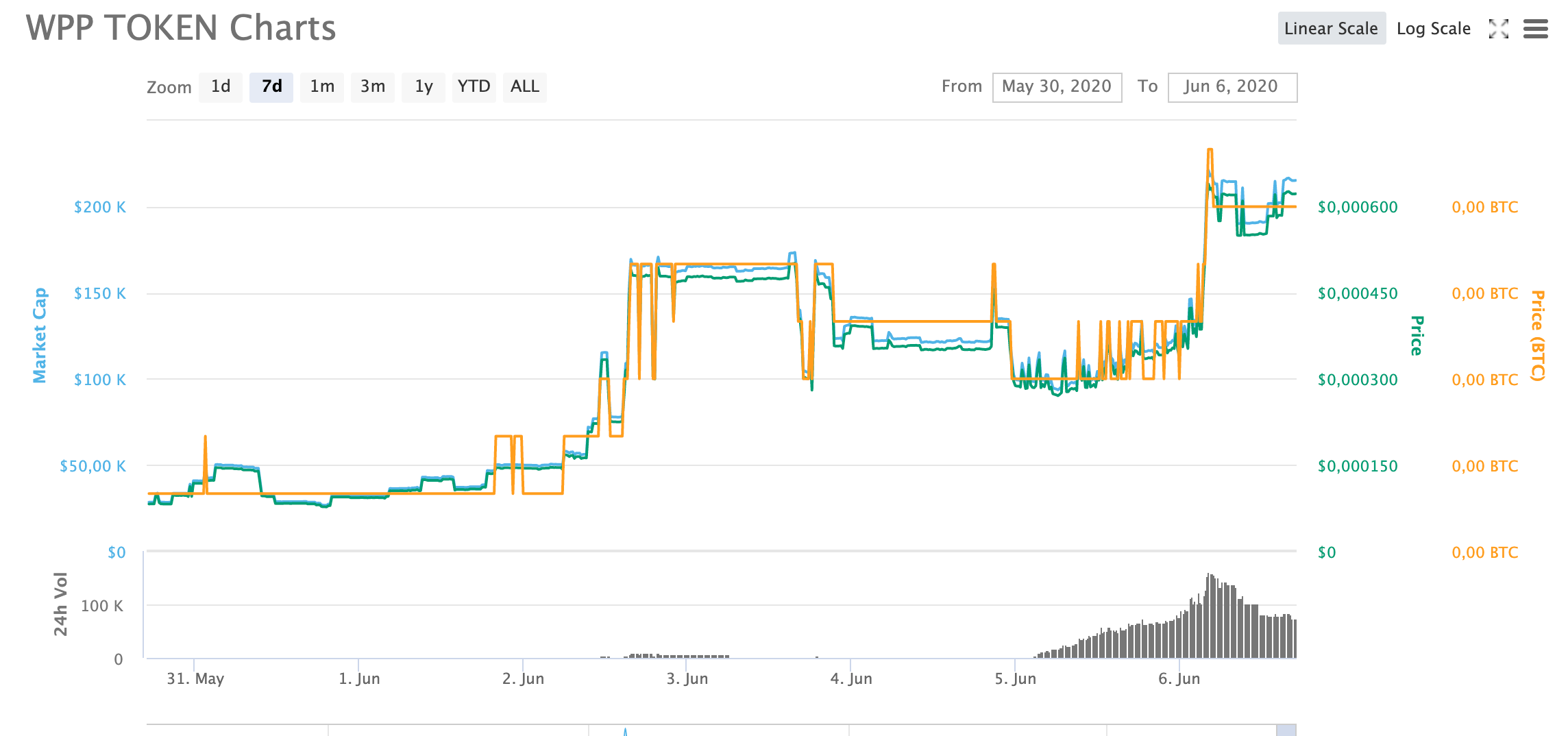Click the $200 K market cap label
This screenshot has width=1568, height=736.
pos(100,207)
